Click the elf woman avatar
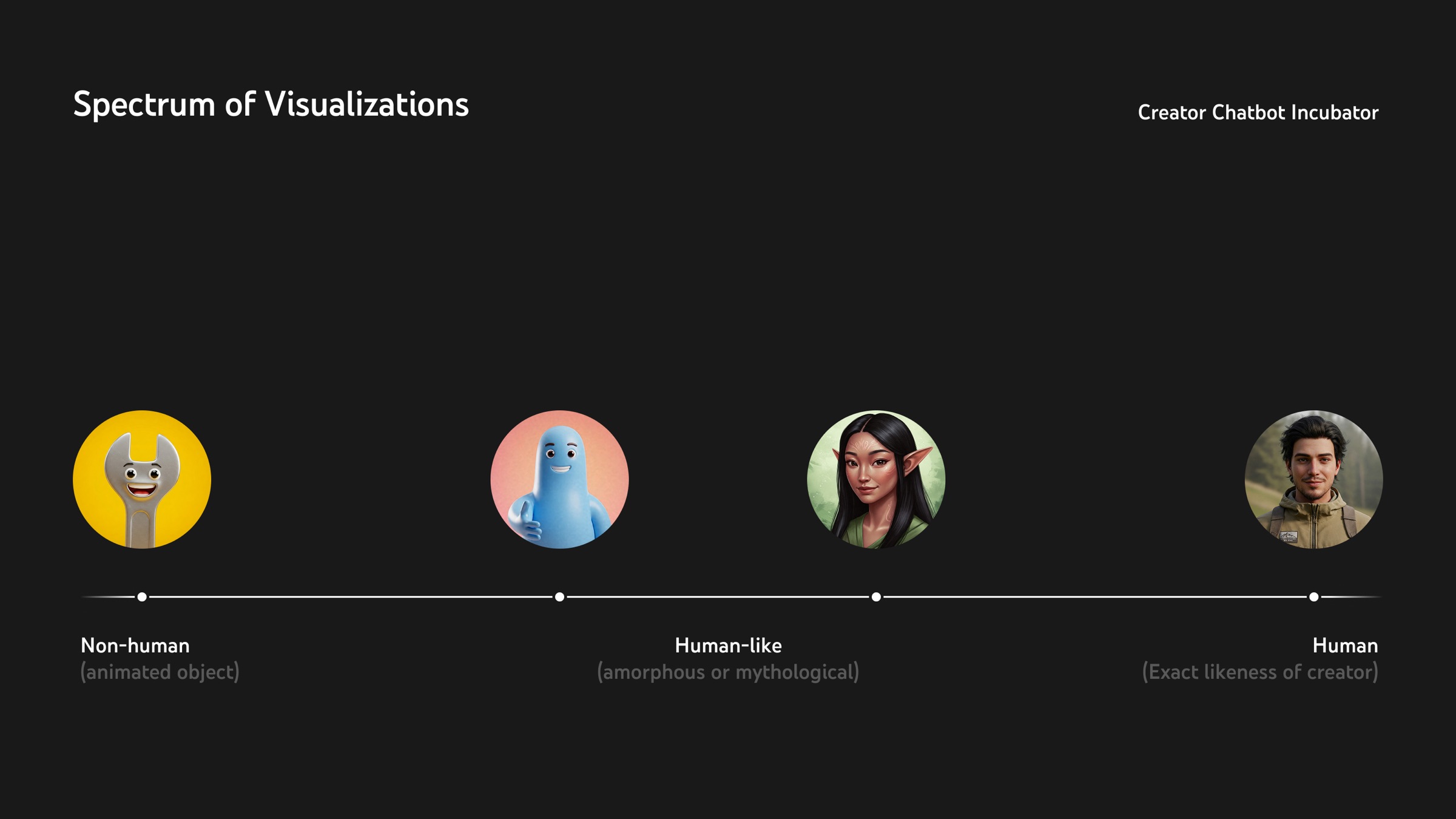The image size is (1456, 819). tap(876, 479)
